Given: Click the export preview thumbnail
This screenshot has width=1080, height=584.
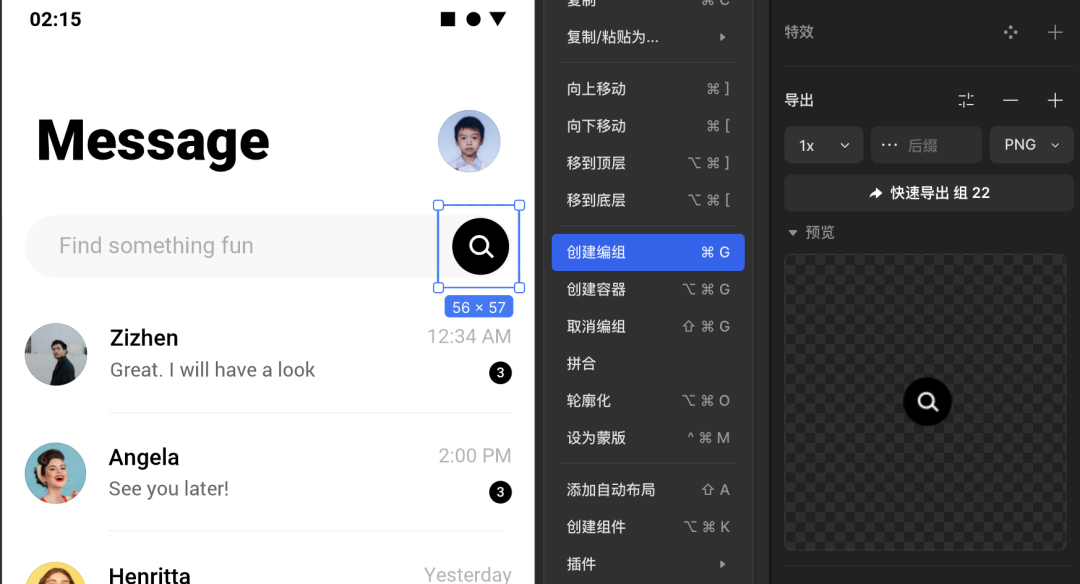Looking at the screenshot, I should click(925, 402).
